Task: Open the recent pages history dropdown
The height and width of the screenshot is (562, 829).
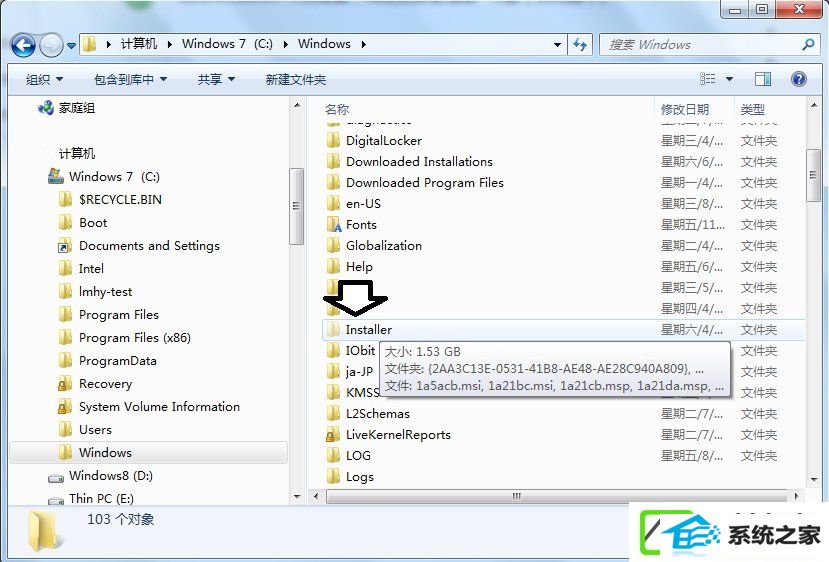Action: click(71, 46)
